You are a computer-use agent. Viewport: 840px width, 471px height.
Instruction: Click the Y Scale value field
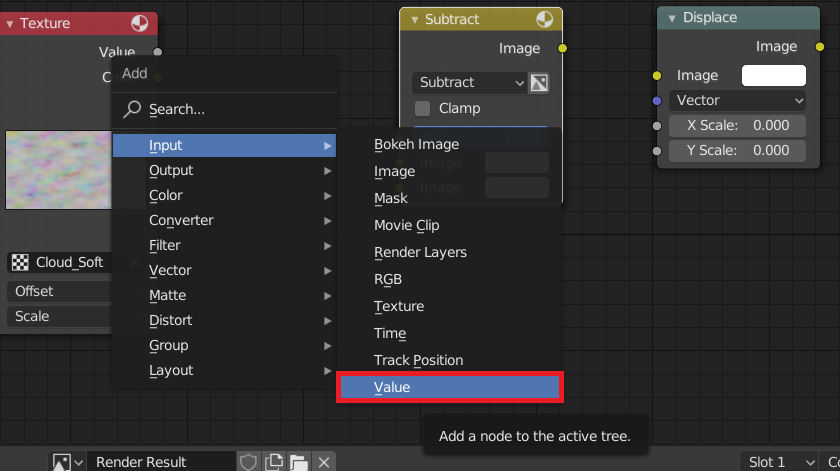738,151
